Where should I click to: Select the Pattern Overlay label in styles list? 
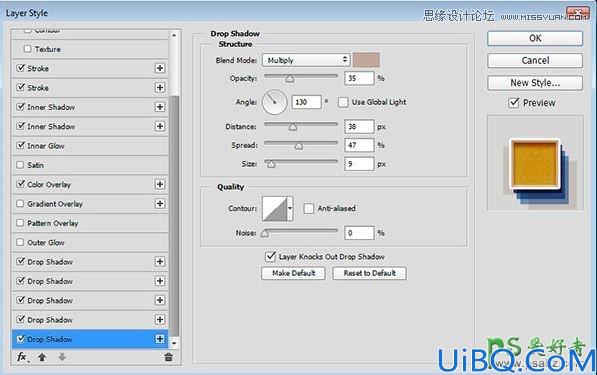[x=53, y=223]
